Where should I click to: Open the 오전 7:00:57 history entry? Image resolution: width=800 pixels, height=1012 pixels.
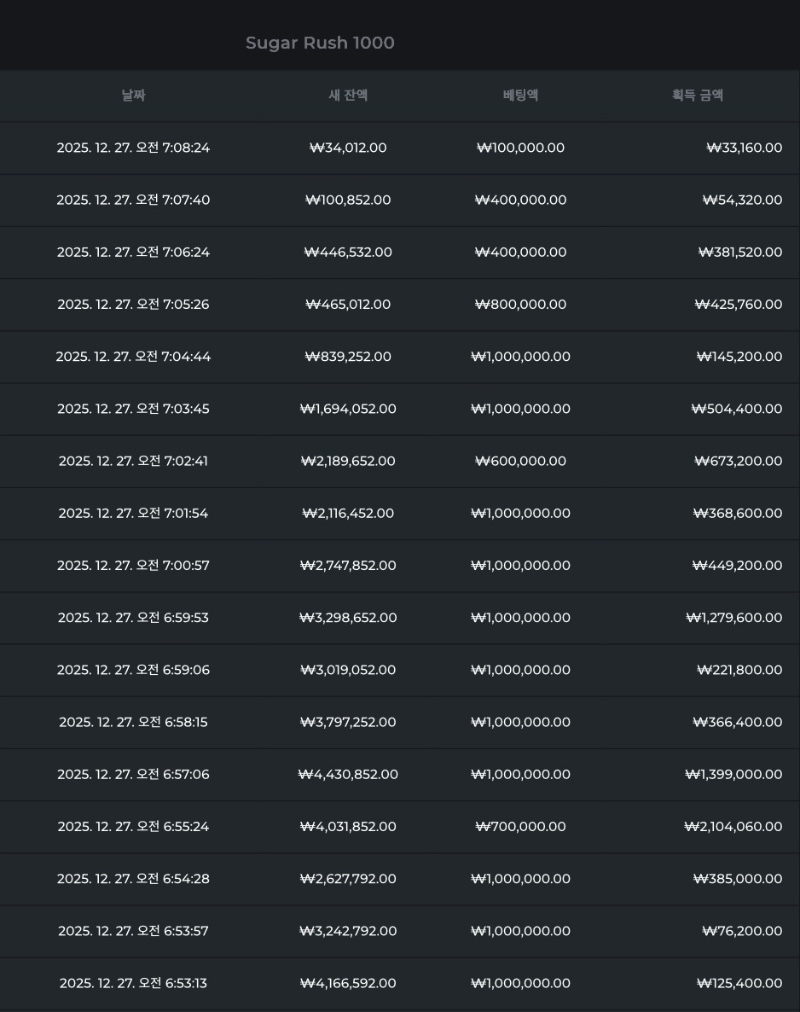133,565
